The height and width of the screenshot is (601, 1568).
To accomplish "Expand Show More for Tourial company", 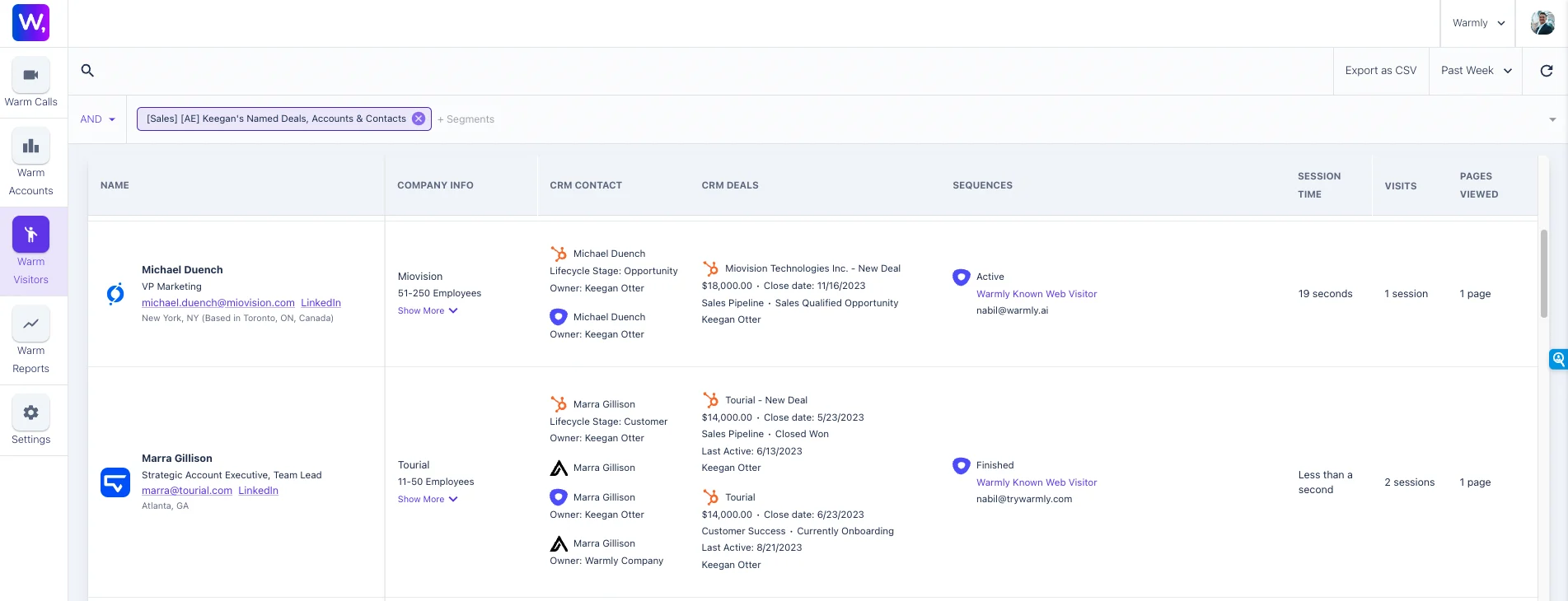I will [428, 499].
